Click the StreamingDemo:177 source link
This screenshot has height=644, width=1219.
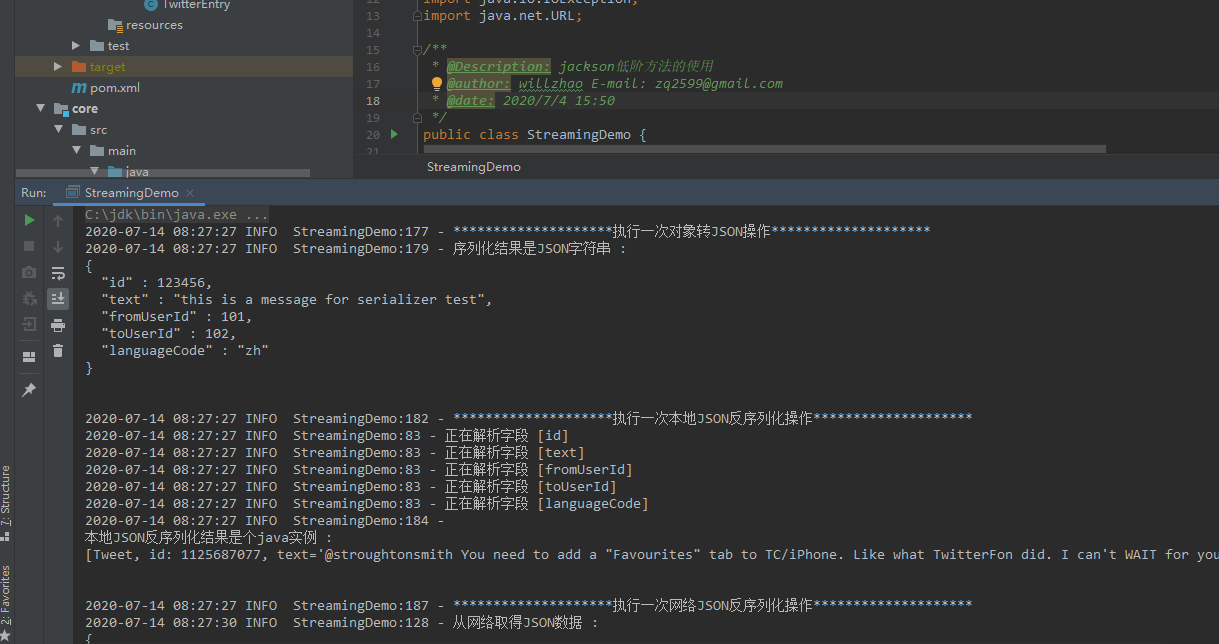361,231
